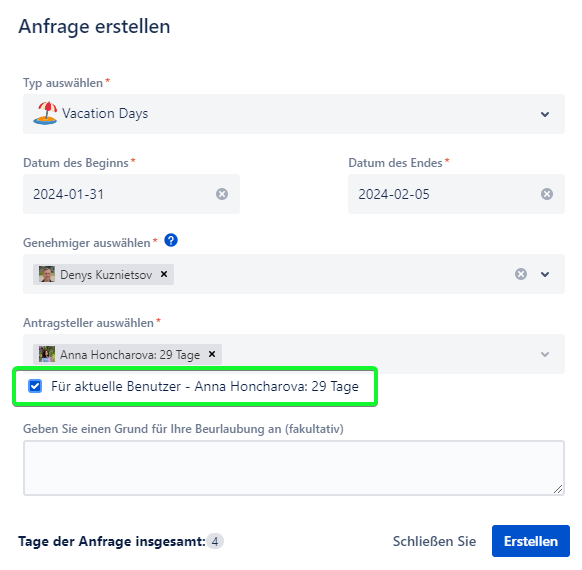Expand the Genehmiger auswählen dropdown arrow
The height and width of the screenshot is (570, 582).
click(545, 274)
